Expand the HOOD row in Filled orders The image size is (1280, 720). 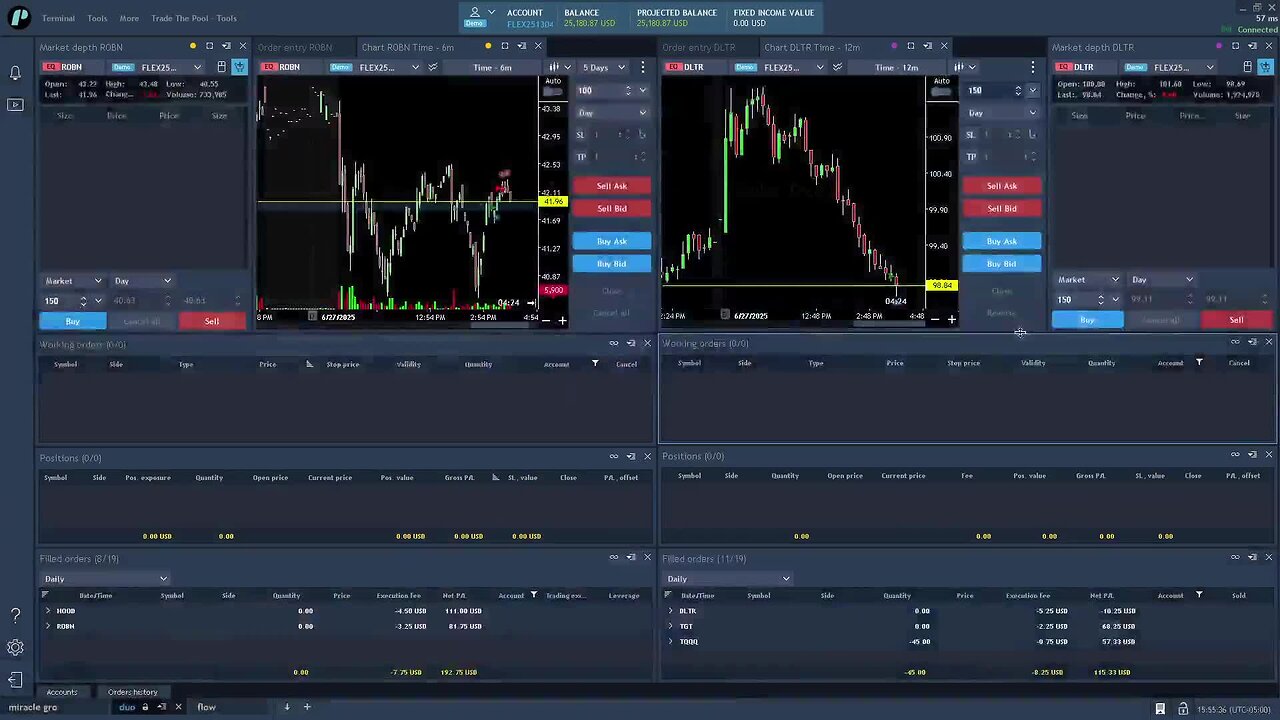pos(48,611)
